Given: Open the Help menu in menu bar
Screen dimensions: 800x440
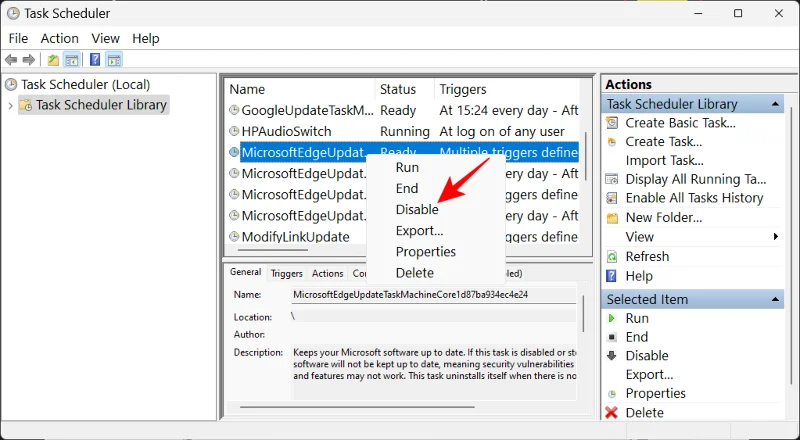Looking at the screenshot, I should click(146, 38).
